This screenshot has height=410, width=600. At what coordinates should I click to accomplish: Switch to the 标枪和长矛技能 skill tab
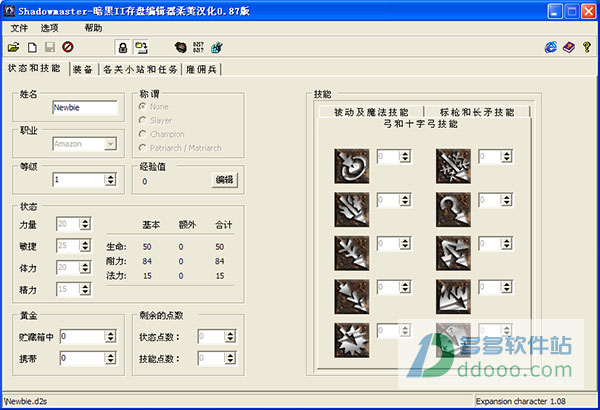[x=477, y=112]
